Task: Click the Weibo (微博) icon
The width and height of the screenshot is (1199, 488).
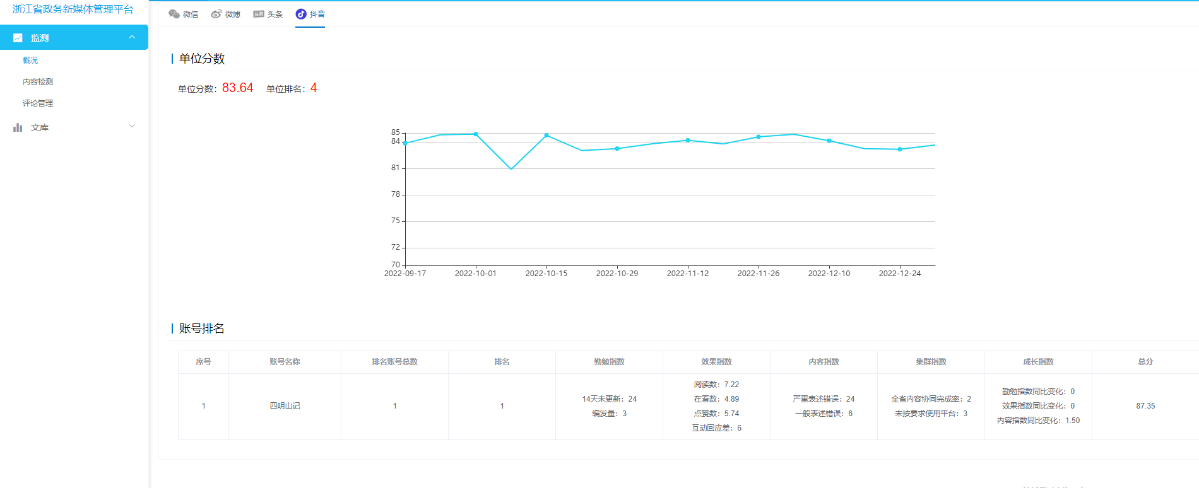Action: click(x=216, y=14)
